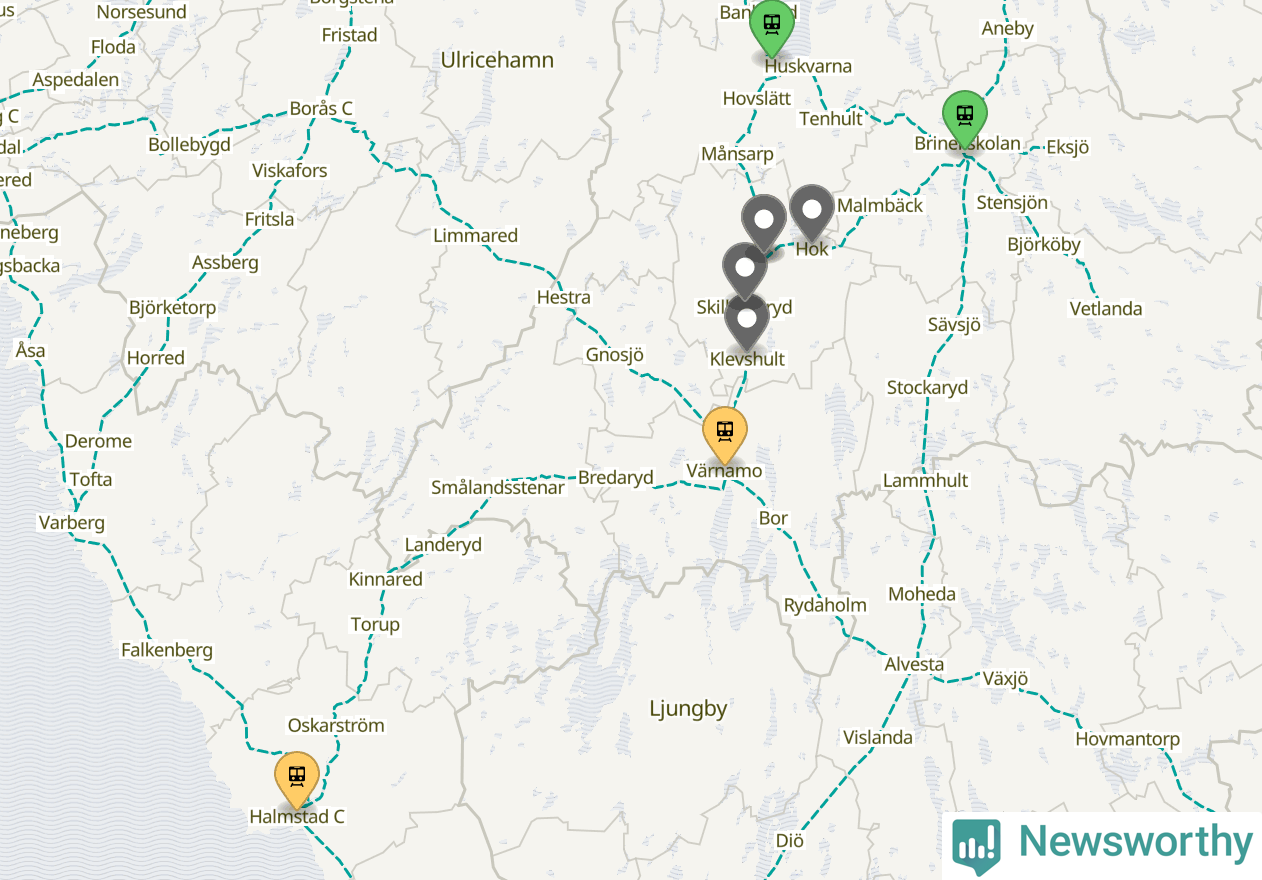The width and height of the screenshot is (1262, 880).
Task: Click the Newsworthy bar-chart logo icon
Action: pyautogui.click(x=976, y=845)
